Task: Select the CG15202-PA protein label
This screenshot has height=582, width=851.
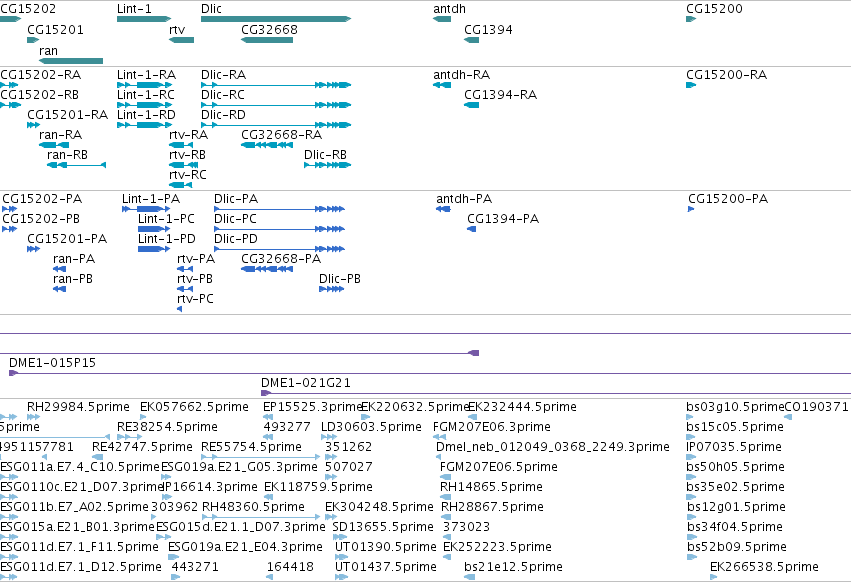Action: coord(42,199)
